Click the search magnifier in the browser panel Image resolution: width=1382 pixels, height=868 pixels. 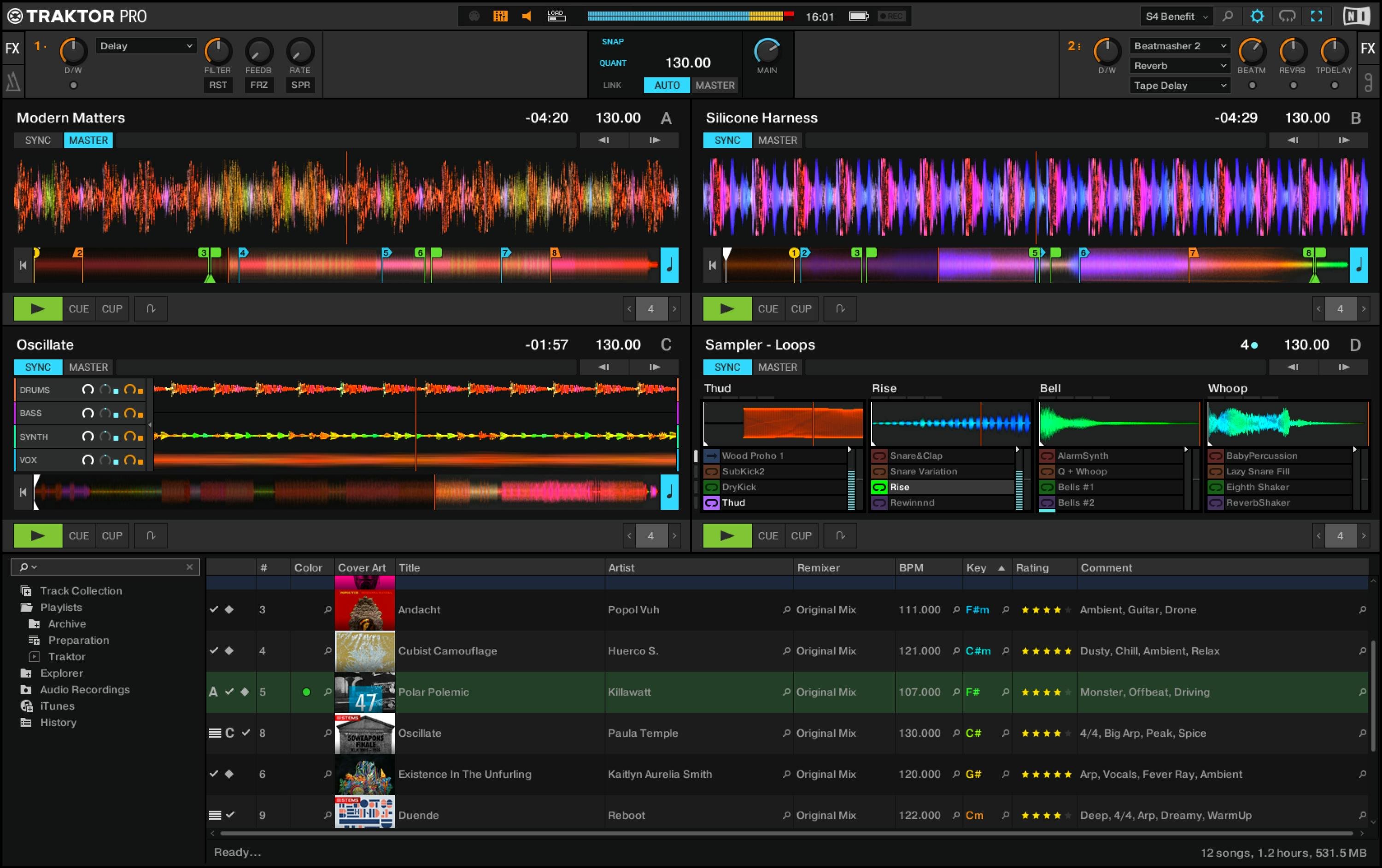click(24, 567)
